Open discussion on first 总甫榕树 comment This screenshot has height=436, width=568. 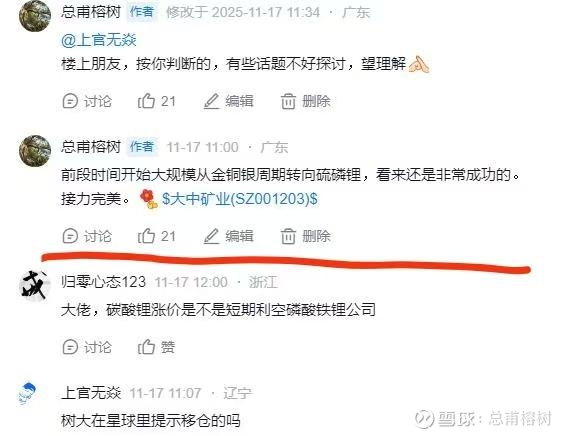click(87, 101)
